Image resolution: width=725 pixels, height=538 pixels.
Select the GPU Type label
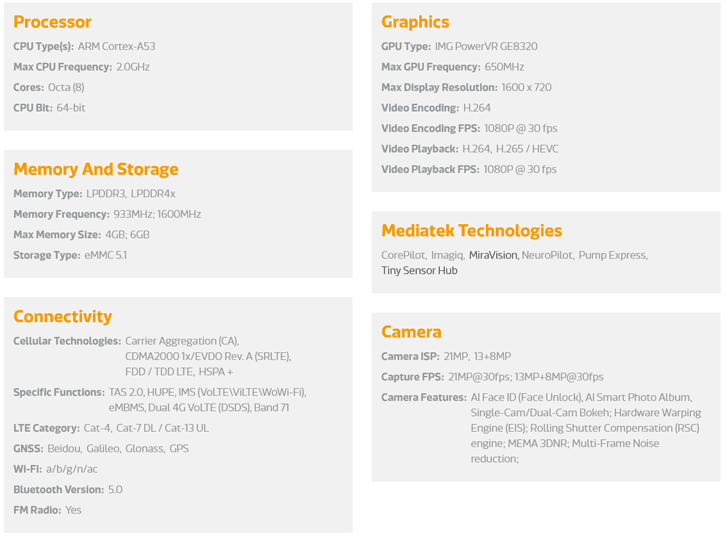point(406,46)
